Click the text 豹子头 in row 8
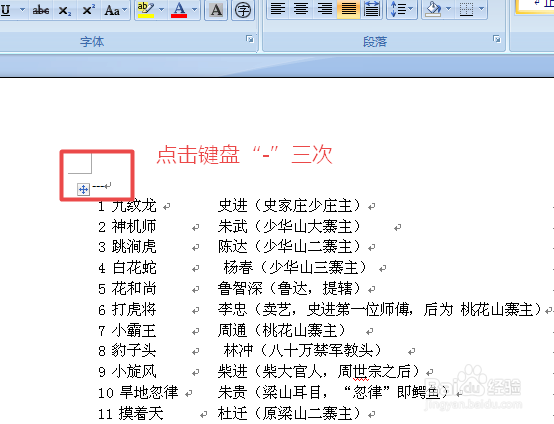 pyautogui.click(x=134, y=351)
